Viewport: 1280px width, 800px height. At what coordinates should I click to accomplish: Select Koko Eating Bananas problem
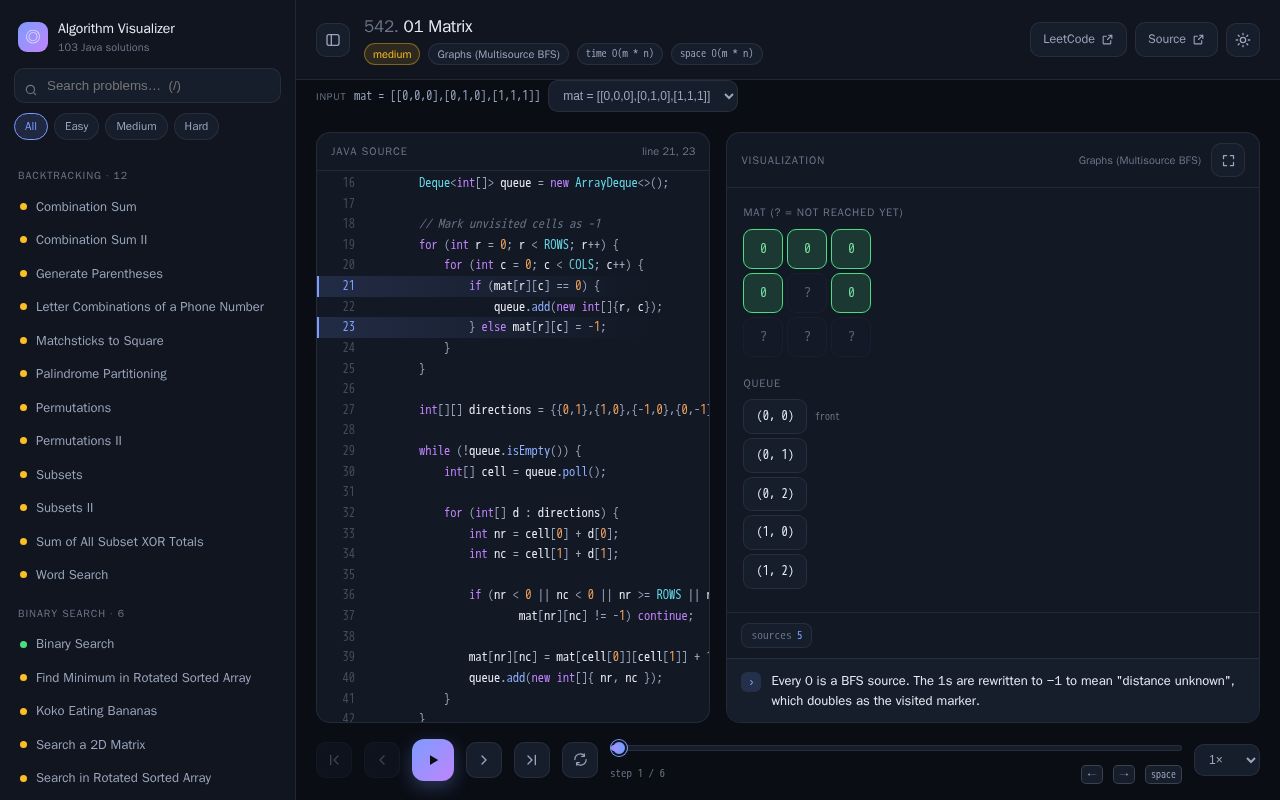click(x=148, y=711)
